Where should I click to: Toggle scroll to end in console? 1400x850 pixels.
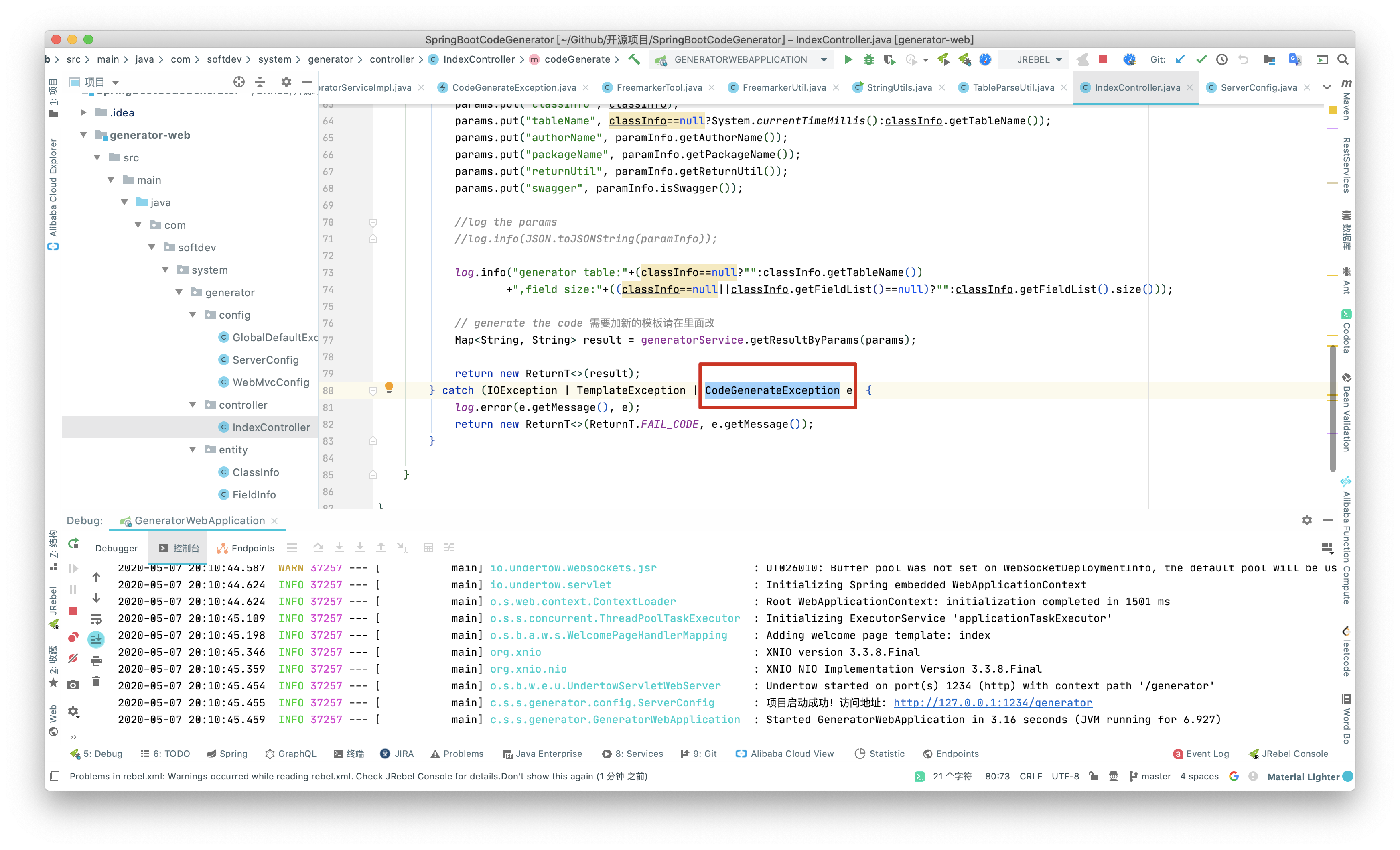(96, 639)
